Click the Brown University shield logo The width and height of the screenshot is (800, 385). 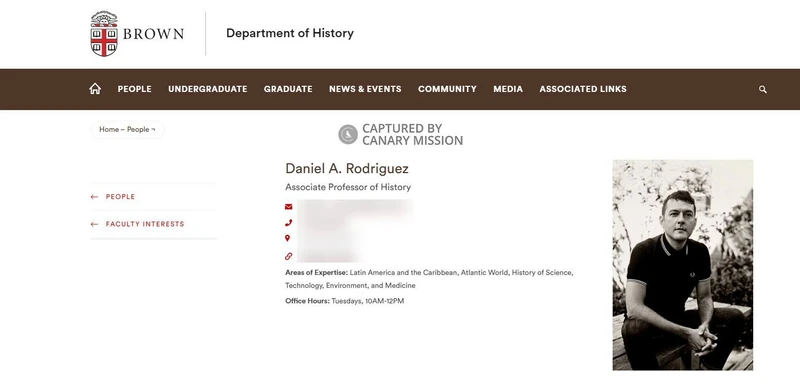point(104,34)
